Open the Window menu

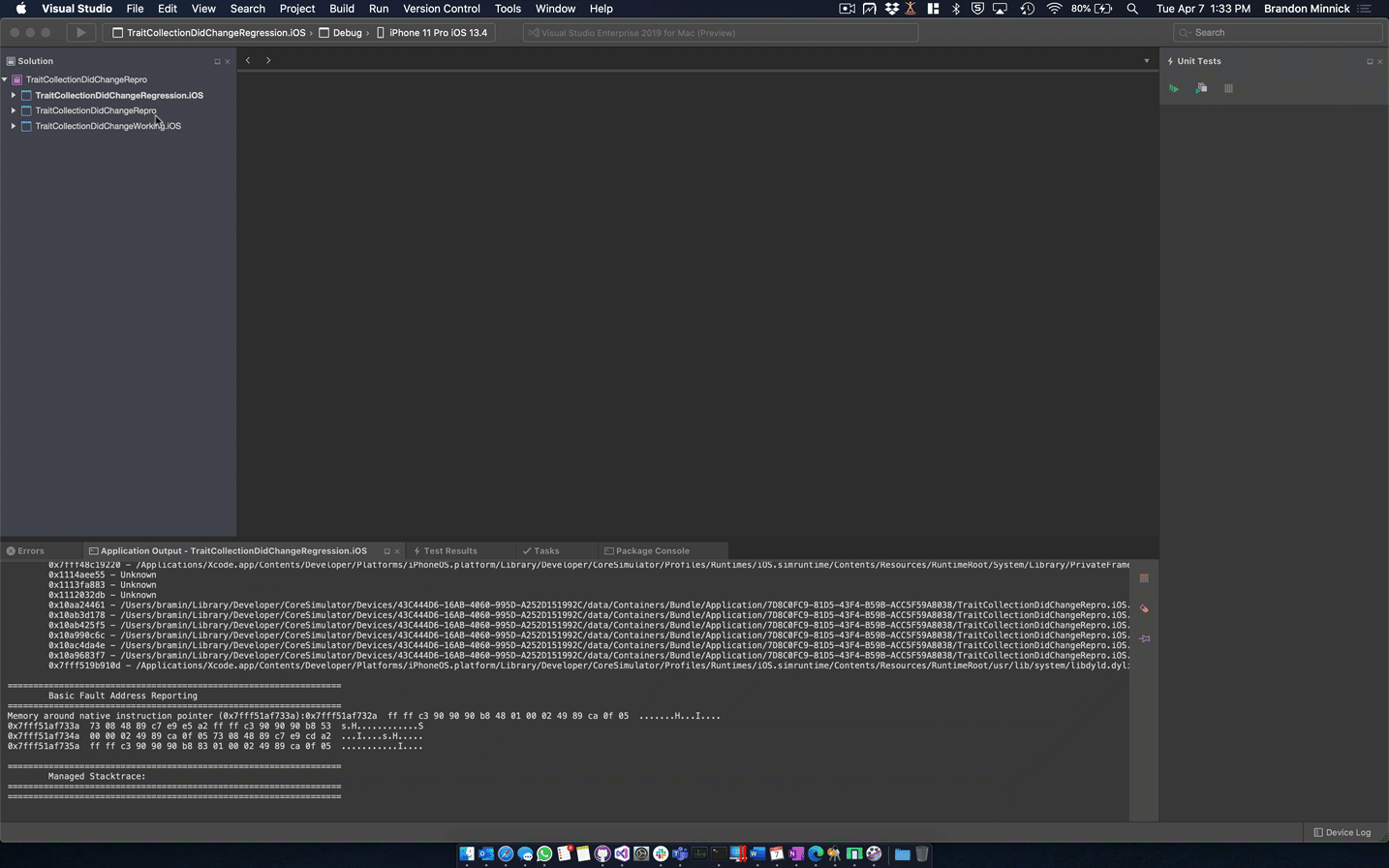pos(555,9)
